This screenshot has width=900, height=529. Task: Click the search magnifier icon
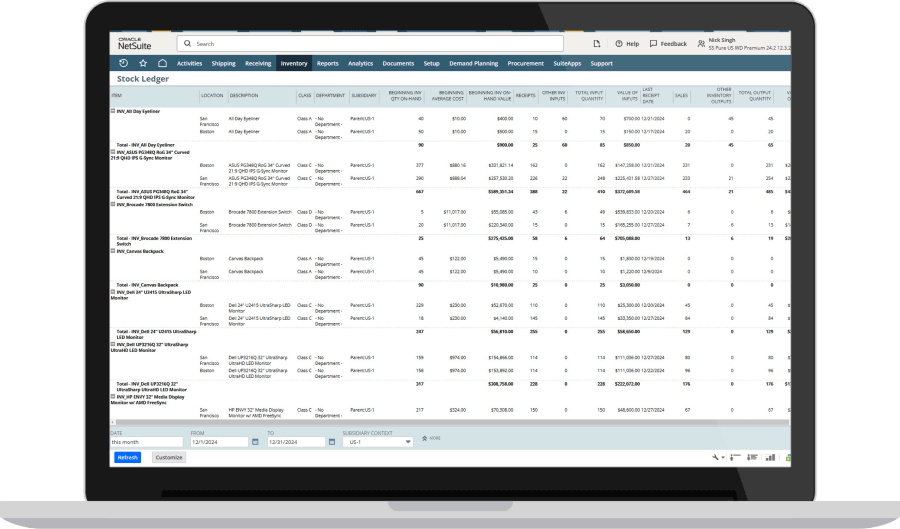188,44
